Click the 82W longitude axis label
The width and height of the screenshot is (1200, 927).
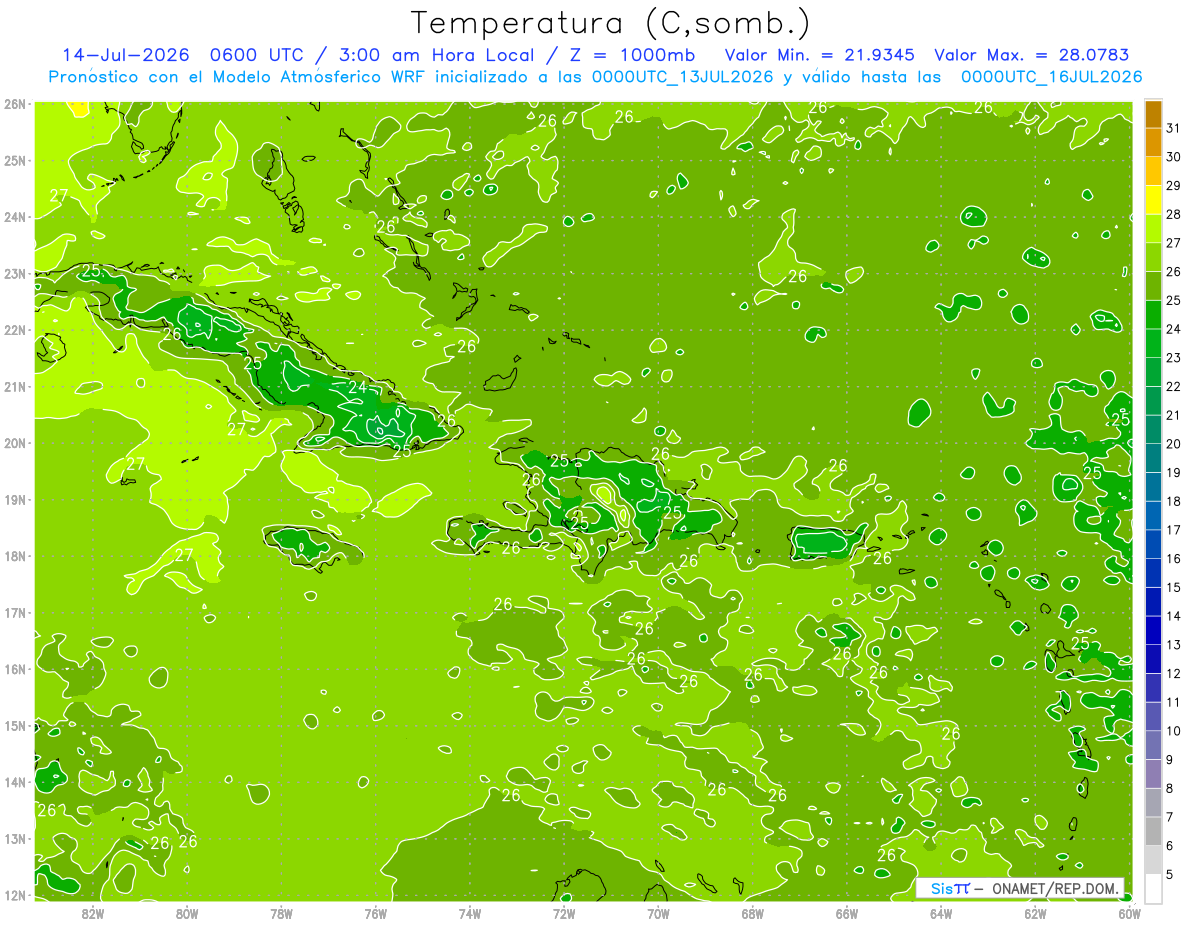coord(92,913)
